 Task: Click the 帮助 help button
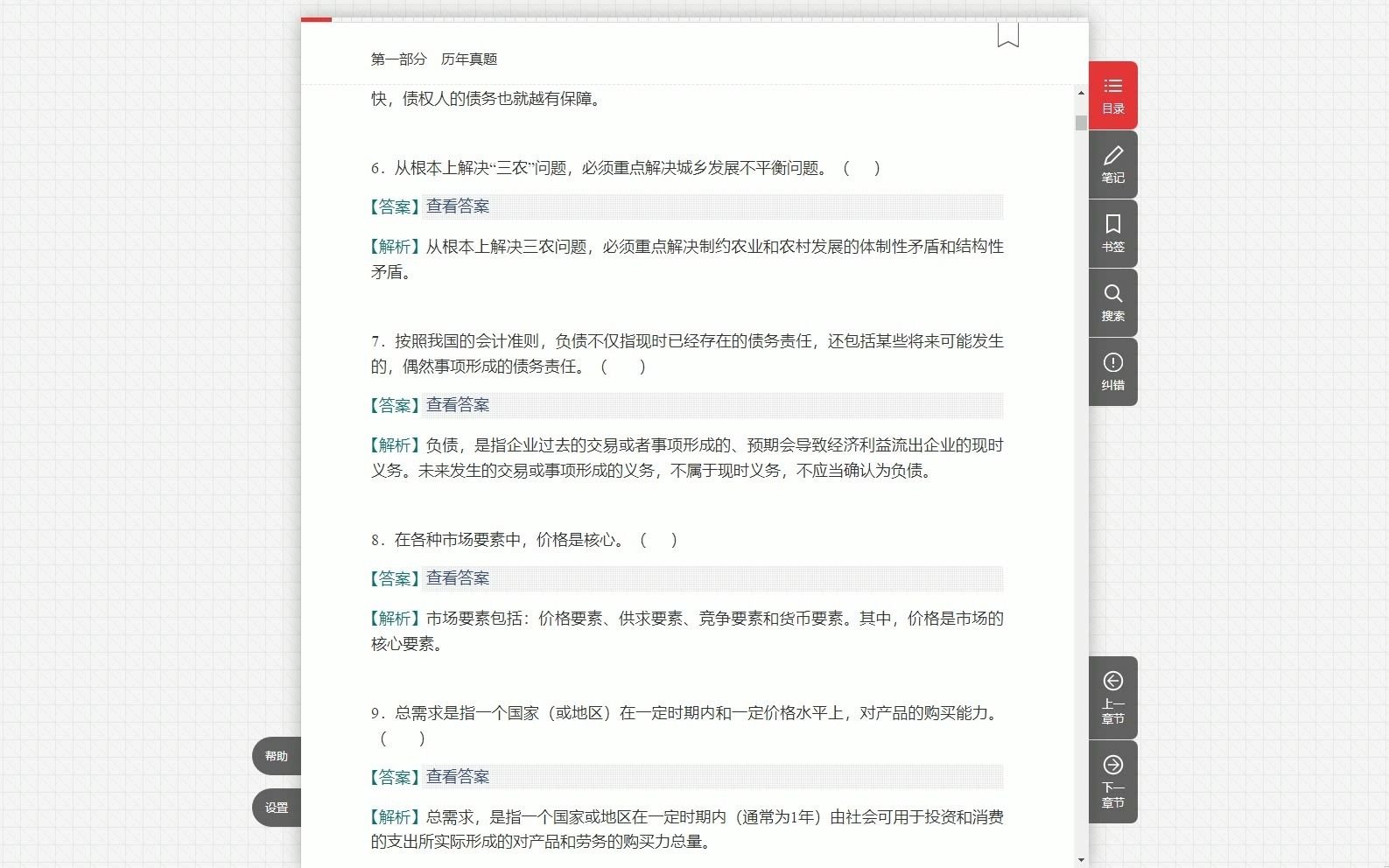click(x=277, y=756)
